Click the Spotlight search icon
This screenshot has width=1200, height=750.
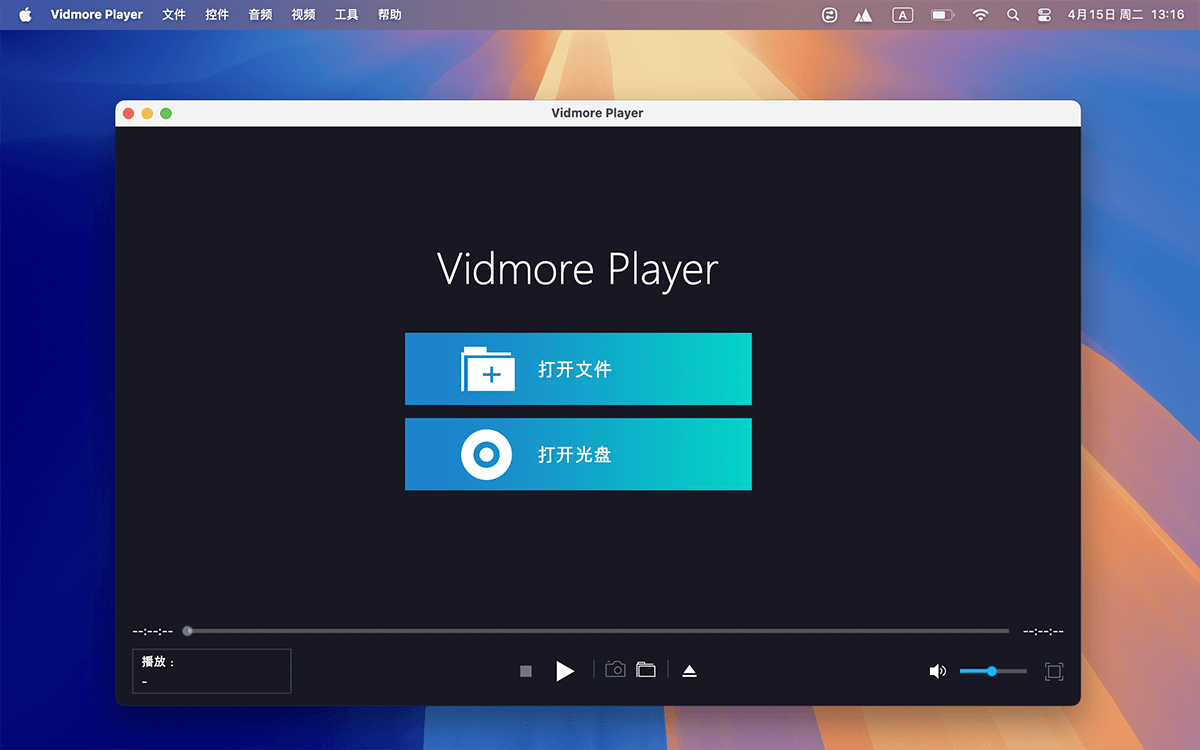[x=1013, y=15]
